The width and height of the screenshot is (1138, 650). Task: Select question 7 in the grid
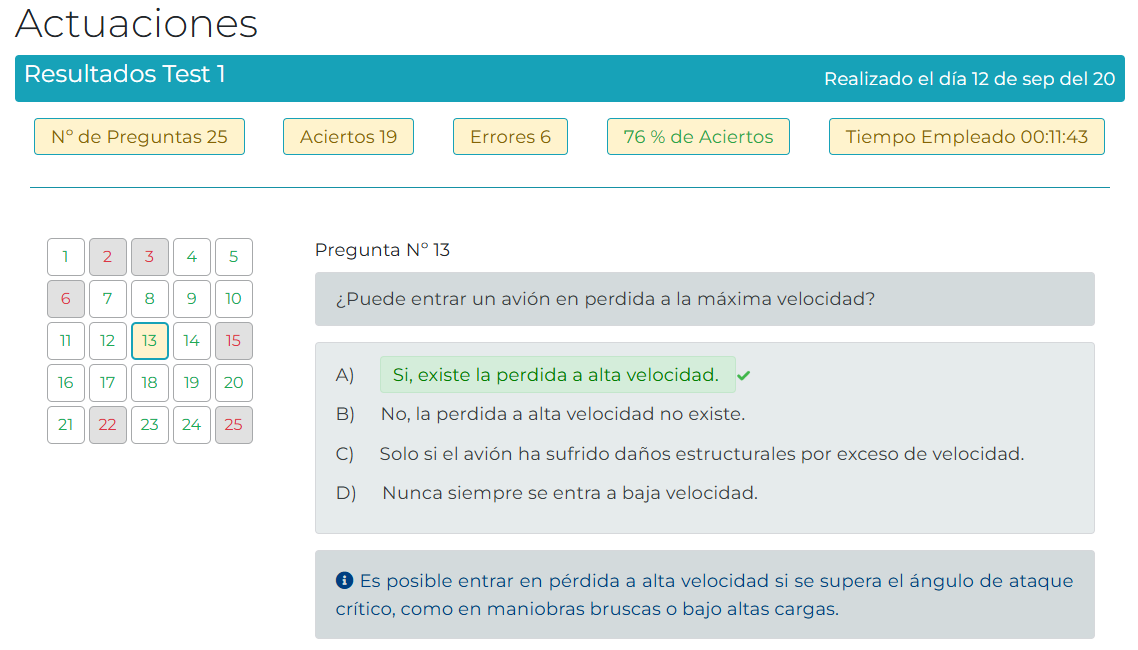coord(107,299)
